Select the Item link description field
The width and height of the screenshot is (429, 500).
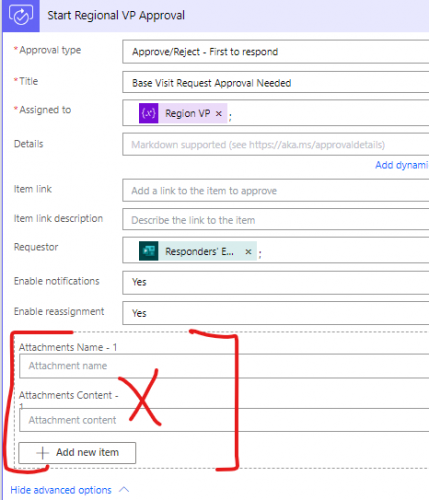[x=276, y=220]
